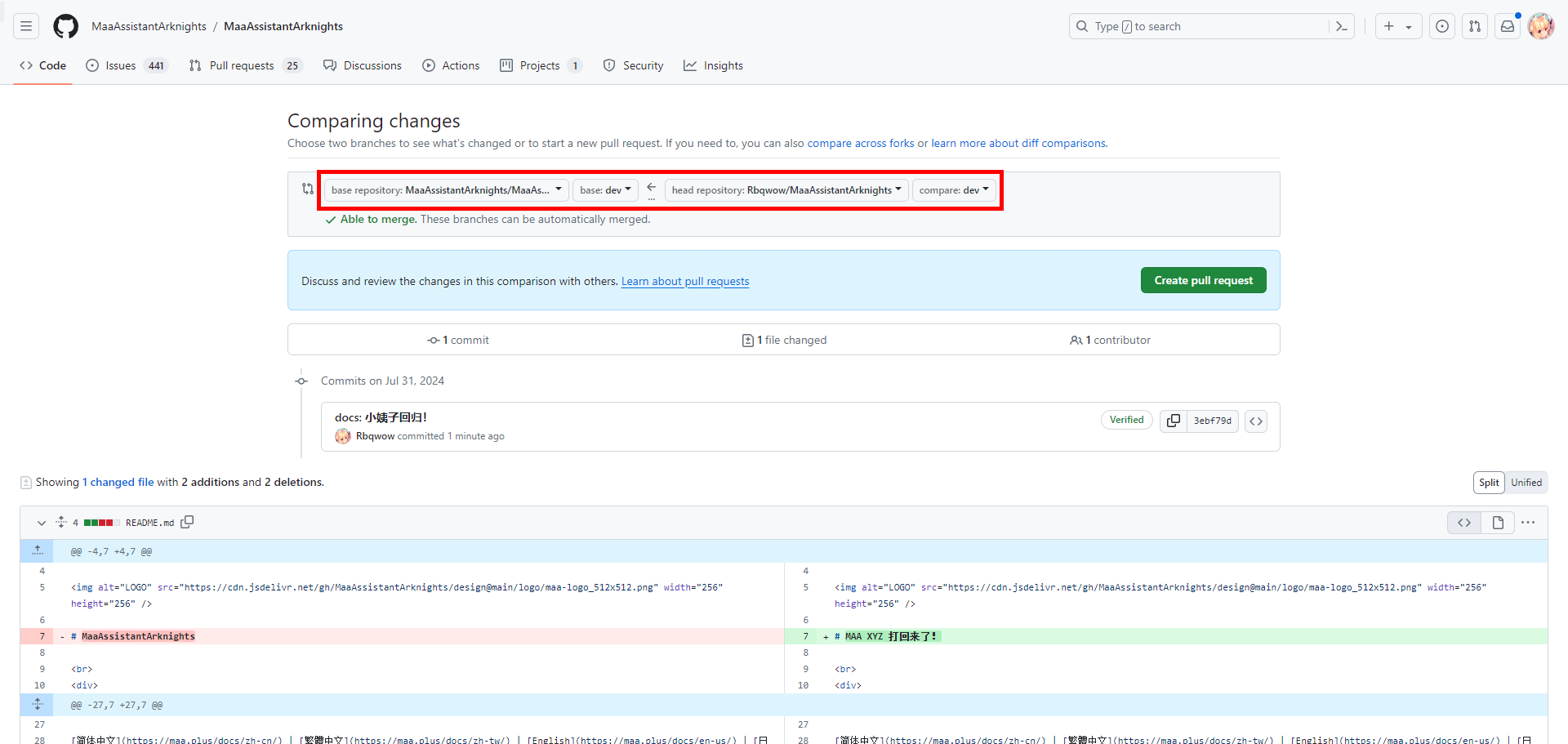This screenshot has height=744, width=1568.
Task: Open the 1 changed file list link
Action: (x=118, y=483)
